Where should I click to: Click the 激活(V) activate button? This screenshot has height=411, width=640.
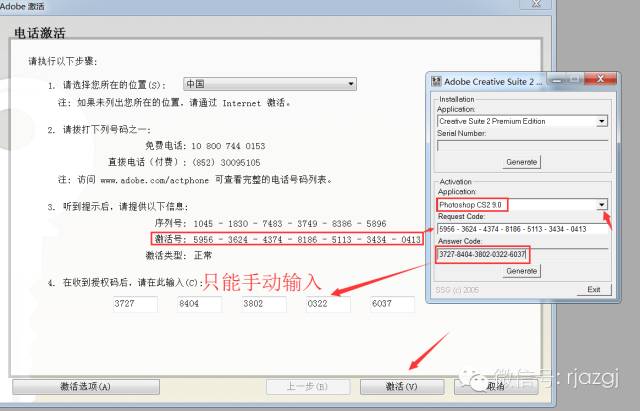coord(402,387)
